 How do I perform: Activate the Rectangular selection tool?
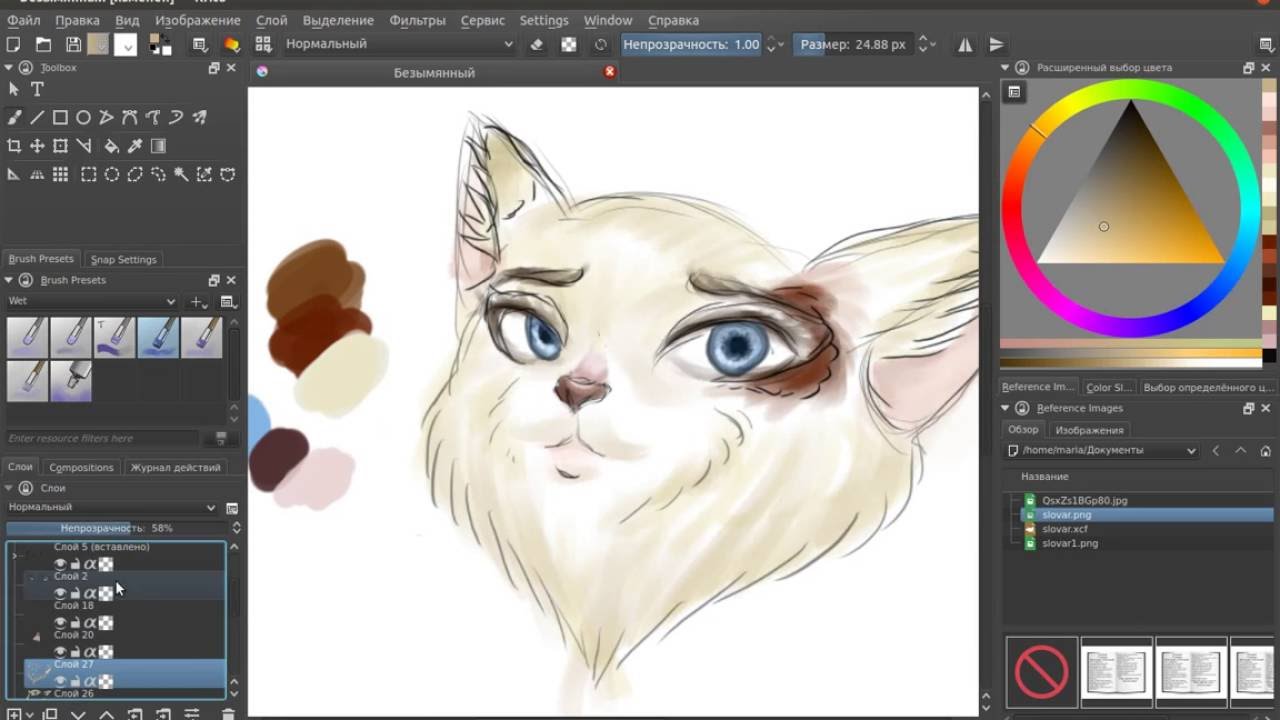point(88,175)
